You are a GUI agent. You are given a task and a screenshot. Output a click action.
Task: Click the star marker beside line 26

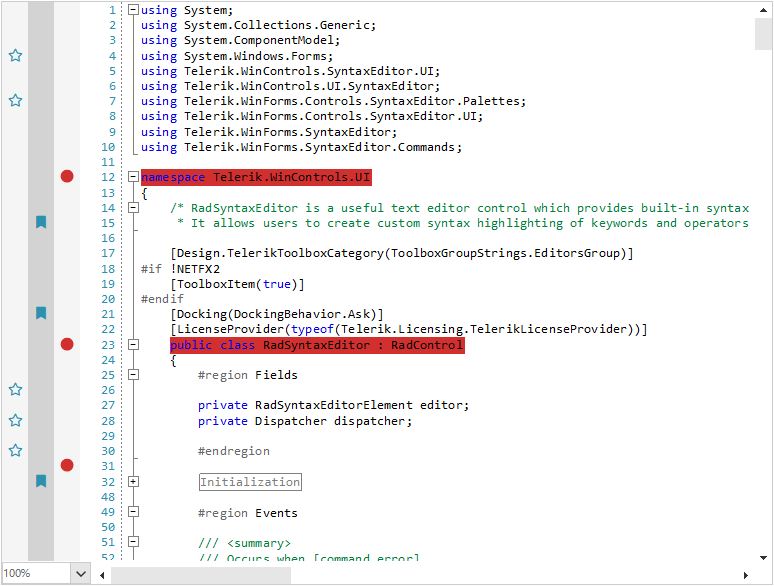click(15, 390)
